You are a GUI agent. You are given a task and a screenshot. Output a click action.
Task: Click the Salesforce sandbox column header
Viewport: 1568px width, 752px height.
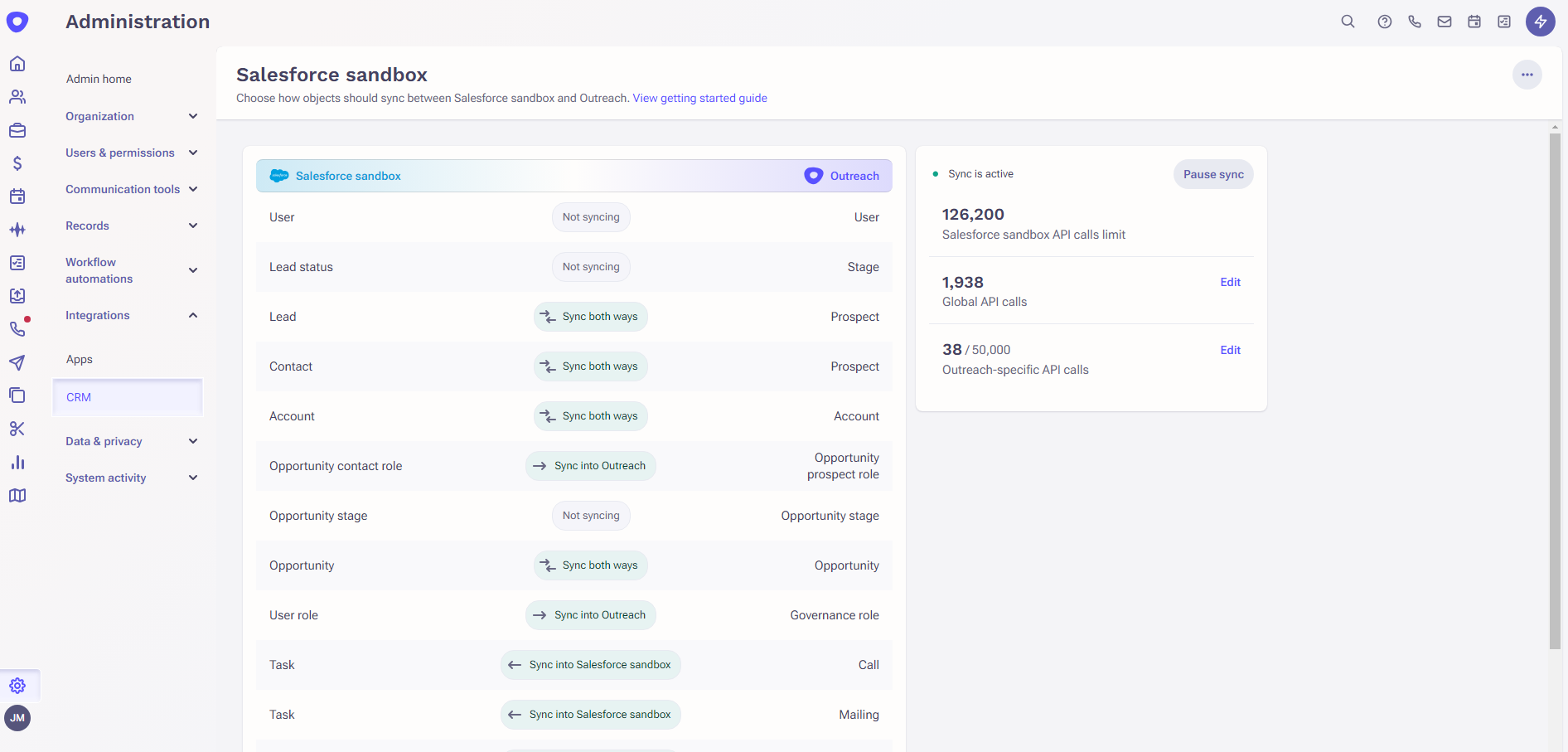click(336, 176)
